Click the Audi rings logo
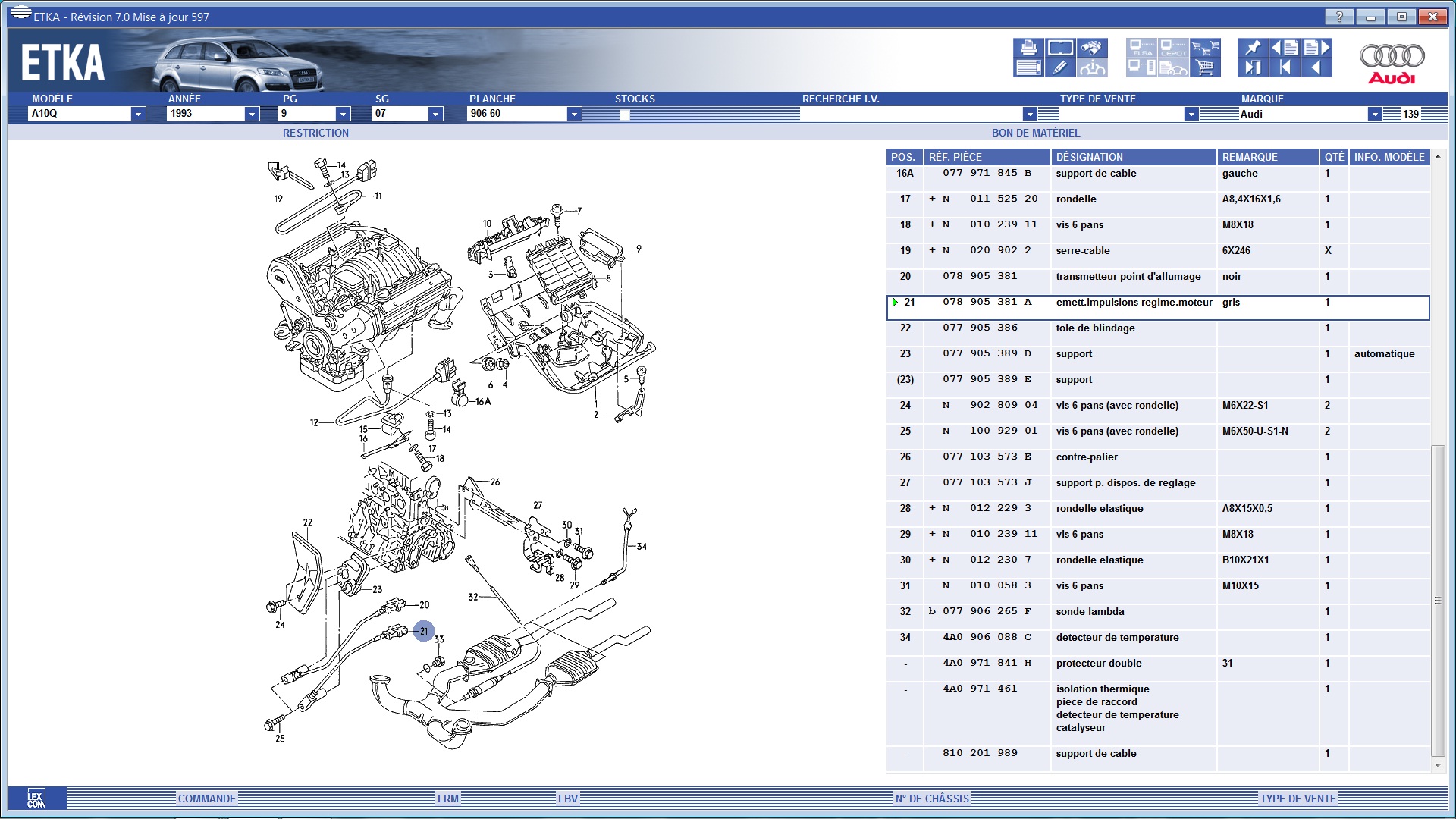This screenshot has width=1456, height=819. click(x=1392, y=63)
